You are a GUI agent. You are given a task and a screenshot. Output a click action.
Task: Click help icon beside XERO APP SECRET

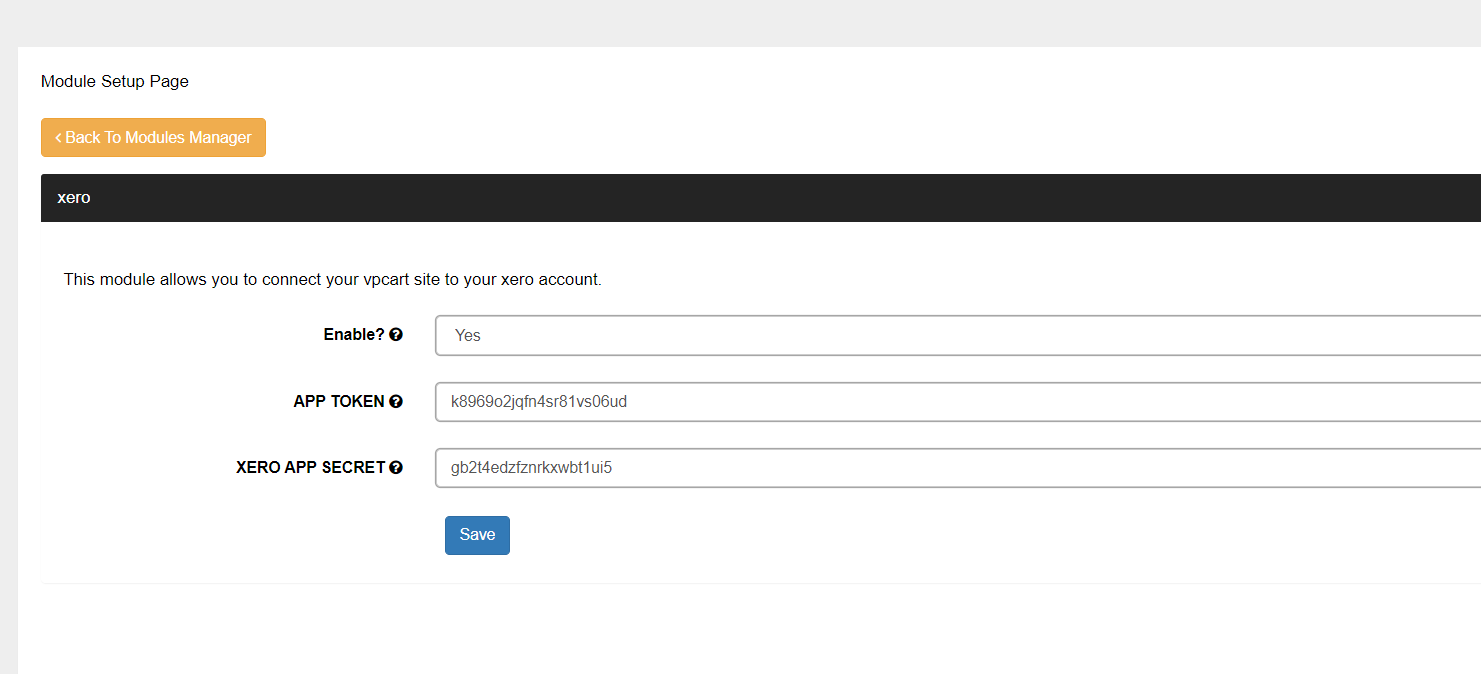tap(396, 467)
